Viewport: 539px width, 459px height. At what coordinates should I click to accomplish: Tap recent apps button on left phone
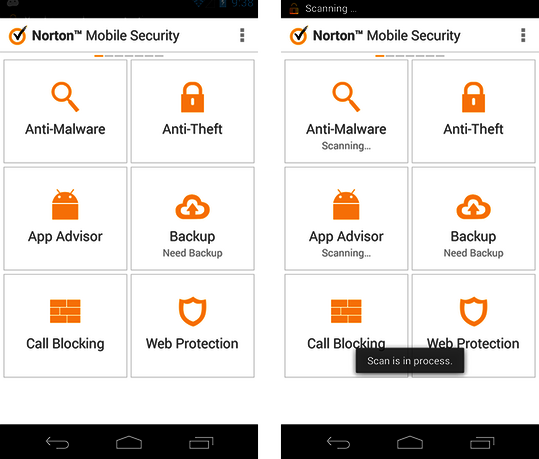pos(201,443)
